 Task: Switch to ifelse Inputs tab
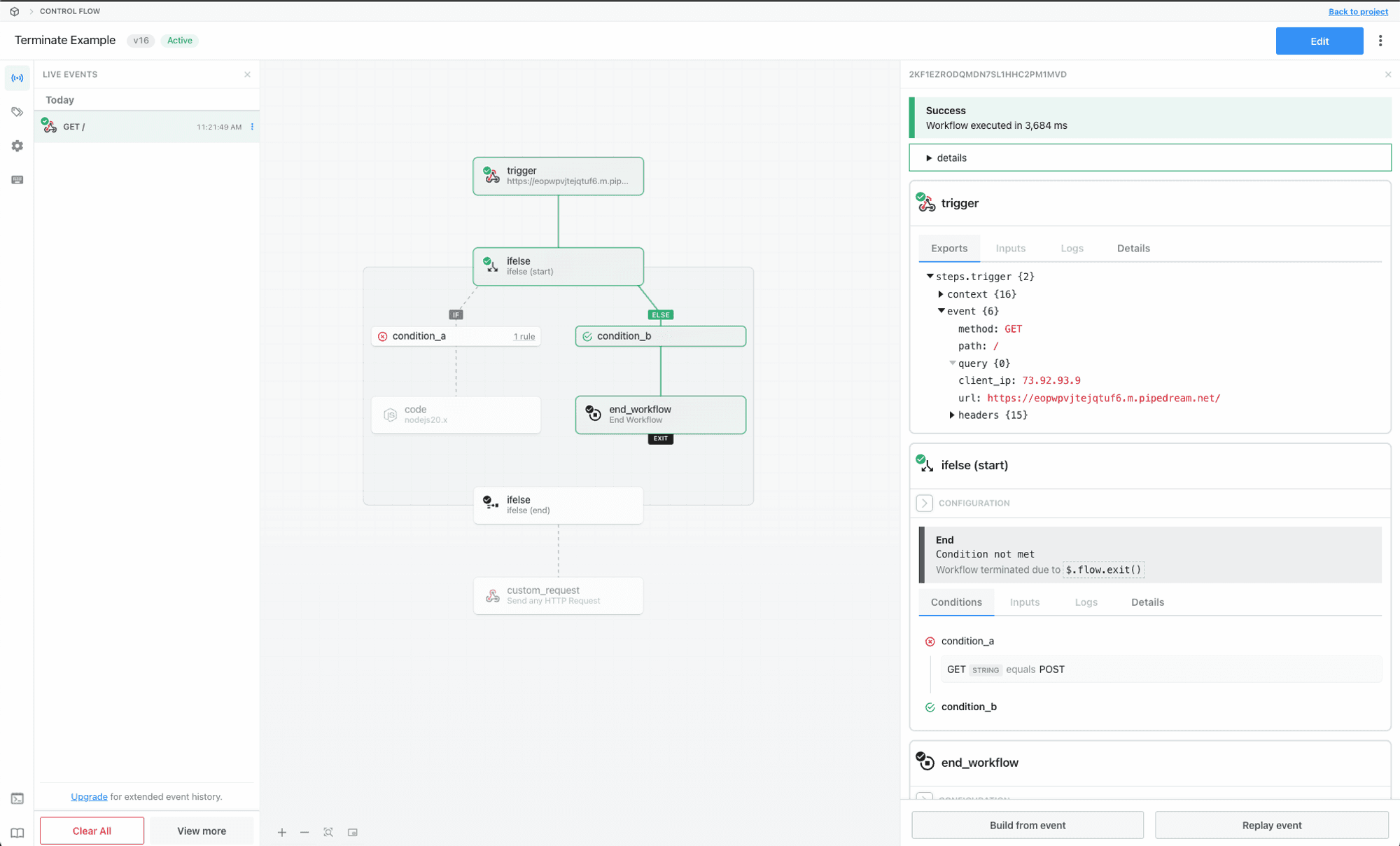pos(1024,602)
